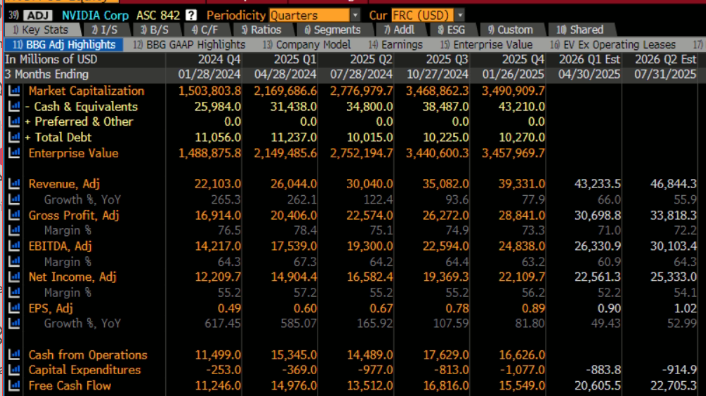Open chart icon for EPS, Adj row
Viewport: 706px width, 396px height.
14,308
